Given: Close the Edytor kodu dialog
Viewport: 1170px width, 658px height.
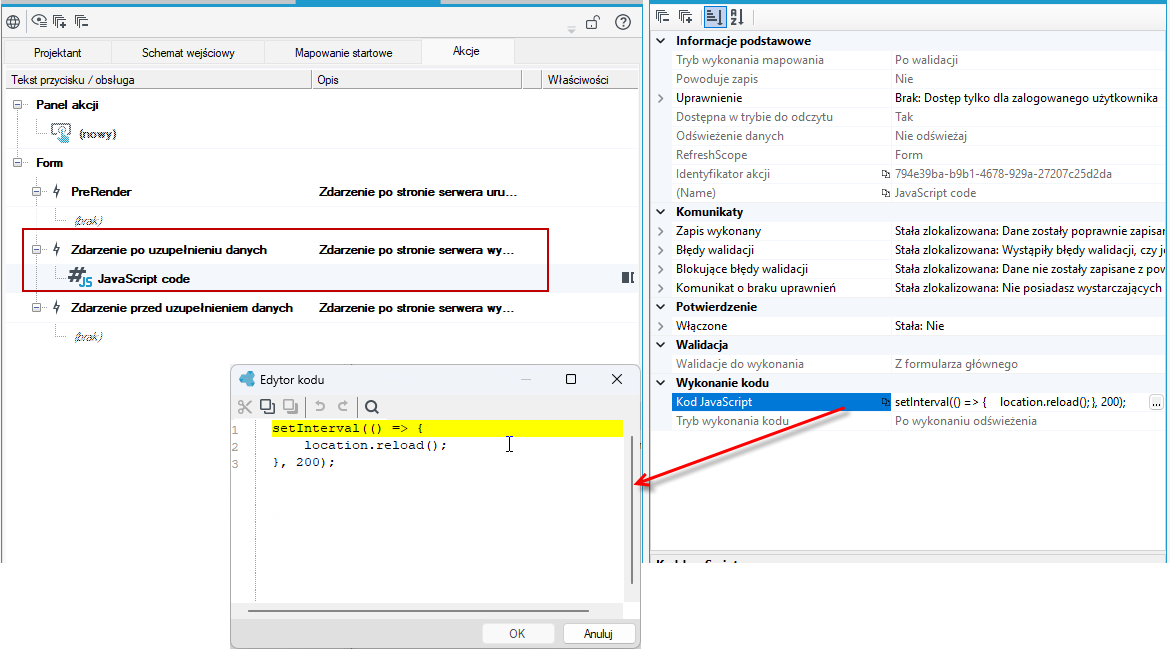Looking at the screenshot, I should point(617,379).
